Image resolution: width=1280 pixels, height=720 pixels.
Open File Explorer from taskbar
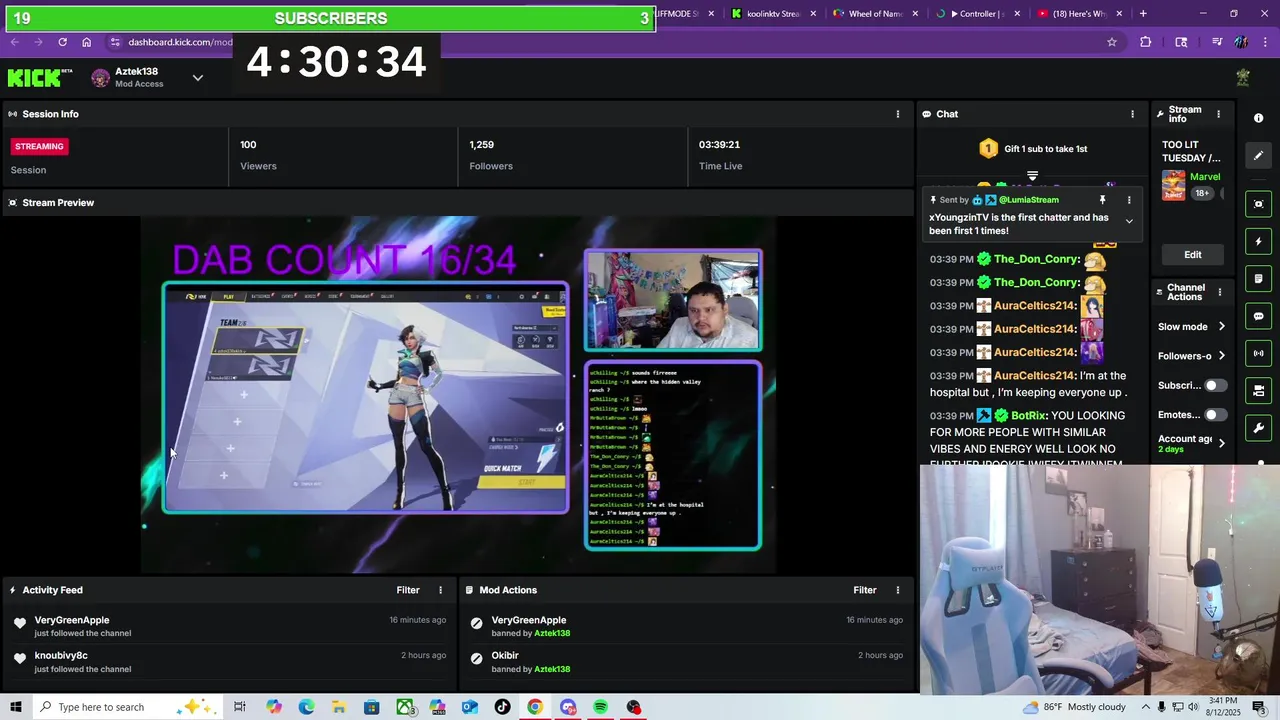pos(339,707)
